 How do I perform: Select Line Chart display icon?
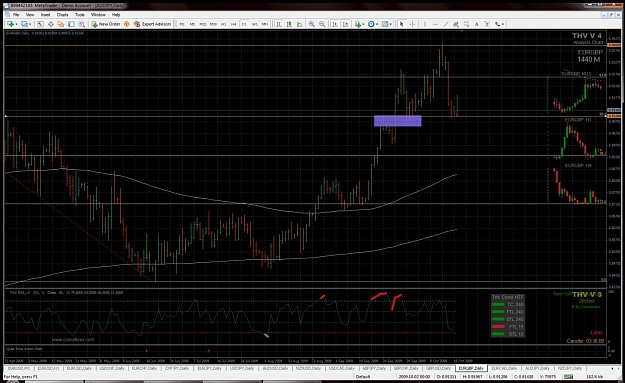pos(300,24)
